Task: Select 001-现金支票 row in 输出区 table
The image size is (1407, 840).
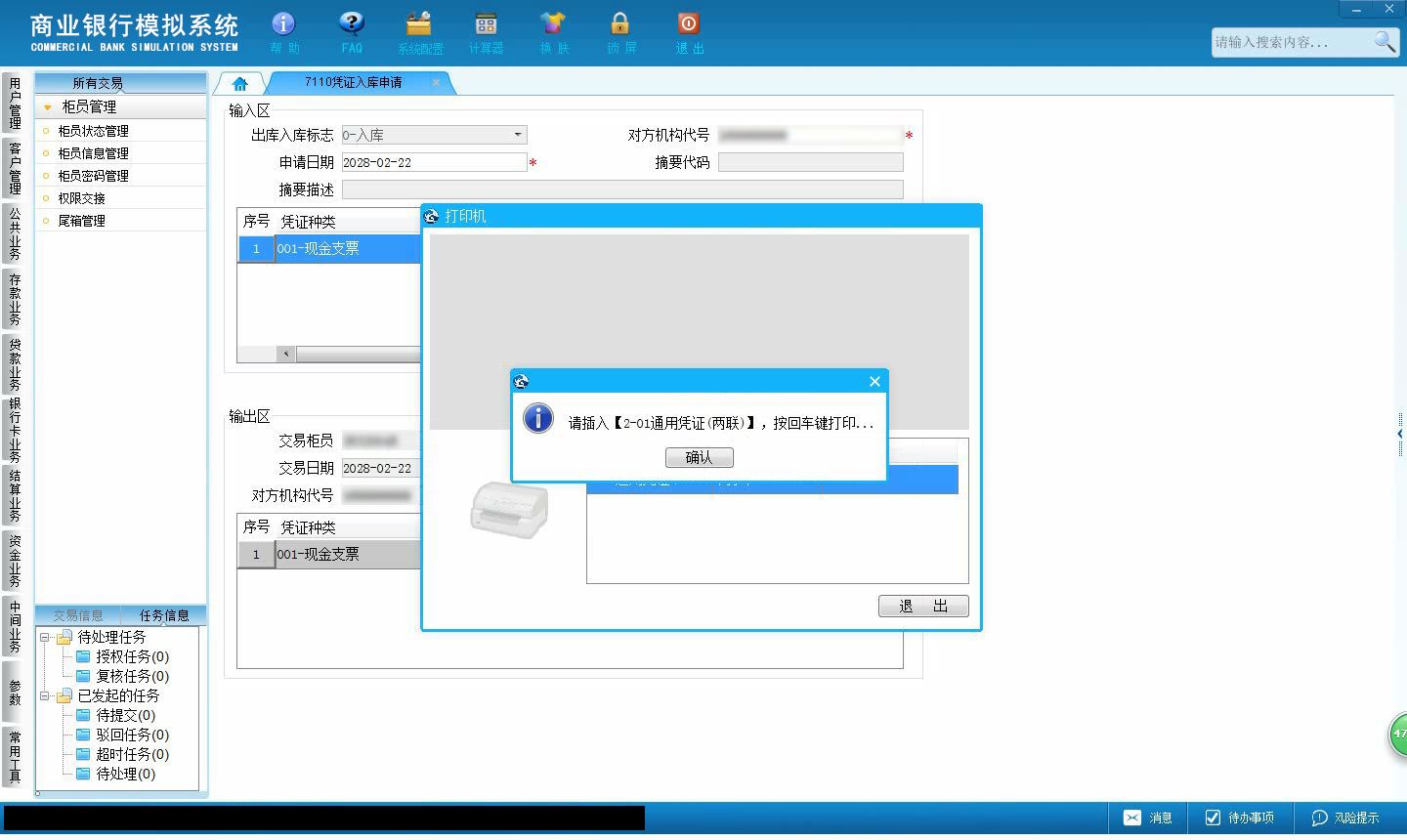Action: [x=329, y=555]
